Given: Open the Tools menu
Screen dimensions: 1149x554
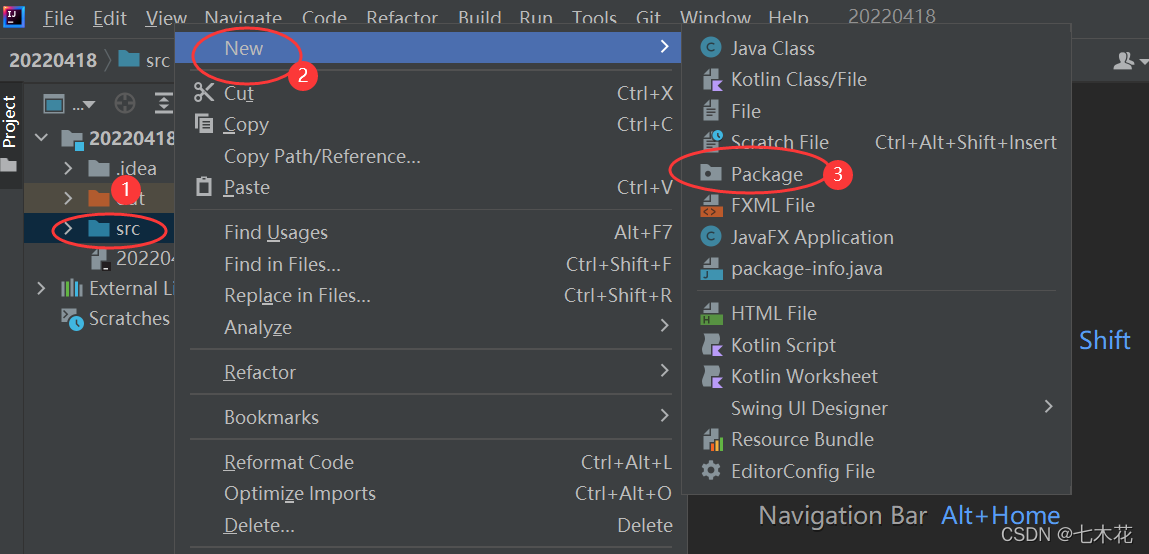Looking at the screenshot, I should tap(594, 18).
